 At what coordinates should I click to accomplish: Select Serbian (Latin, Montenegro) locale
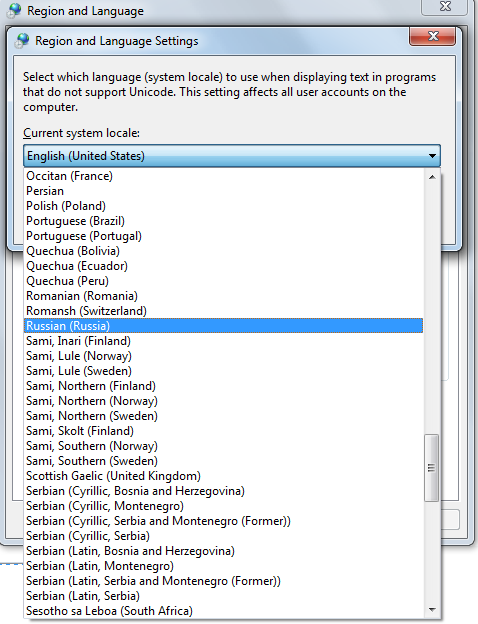pyautogui.click(x=223, y=566)
